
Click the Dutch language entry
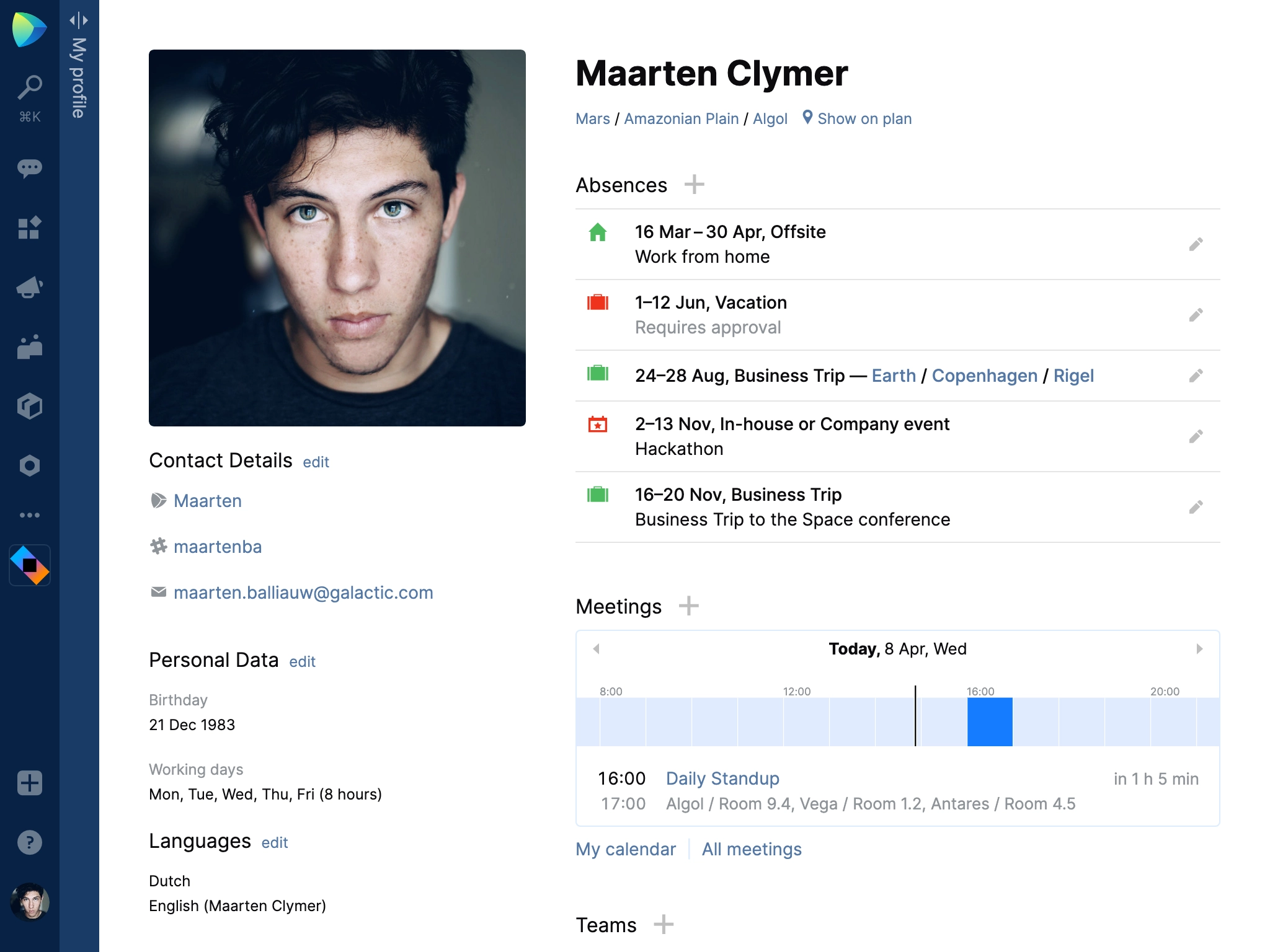pos(170,881)
